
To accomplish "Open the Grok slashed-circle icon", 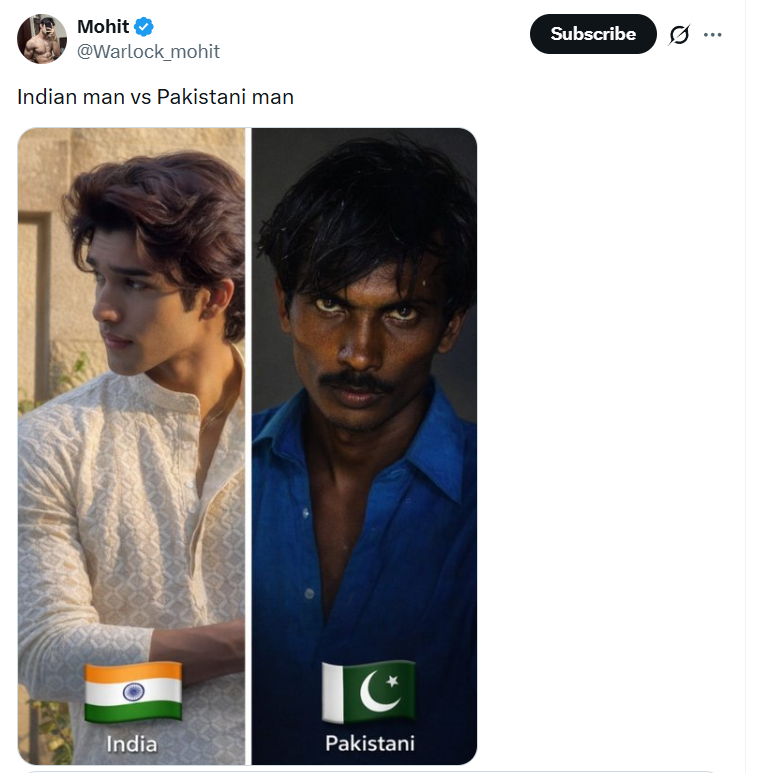I will 679,35.
